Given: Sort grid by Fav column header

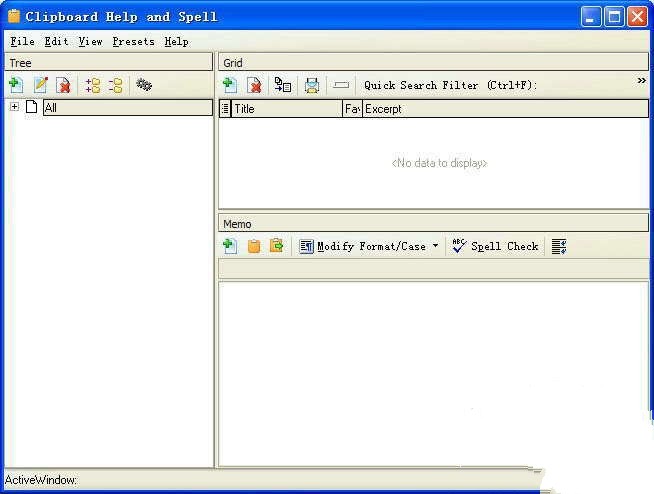Looking at the screenshot, I should pyautogui.click(x=352, y=109).
